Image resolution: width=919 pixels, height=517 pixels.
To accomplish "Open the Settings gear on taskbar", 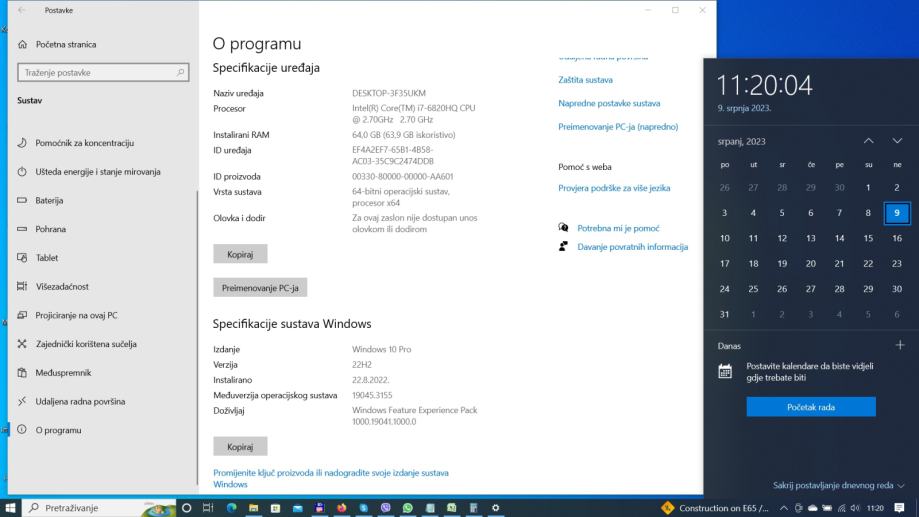I will point(495,508).
